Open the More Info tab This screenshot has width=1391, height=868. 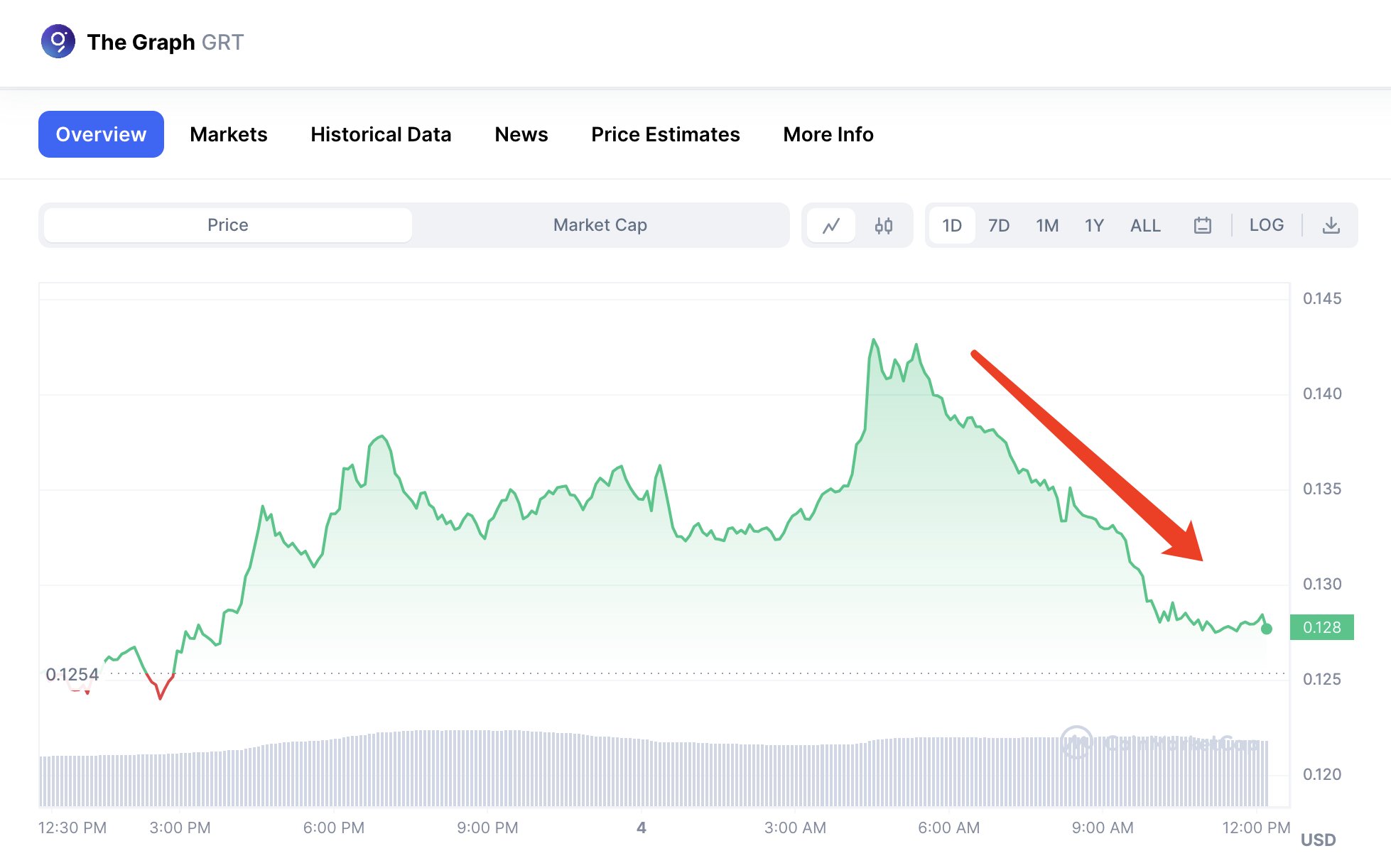(x=828, y=134)
